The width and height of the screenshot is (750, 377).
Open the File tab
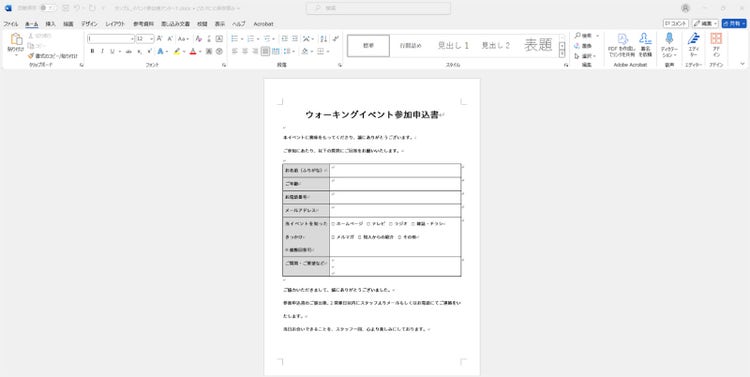11,24
